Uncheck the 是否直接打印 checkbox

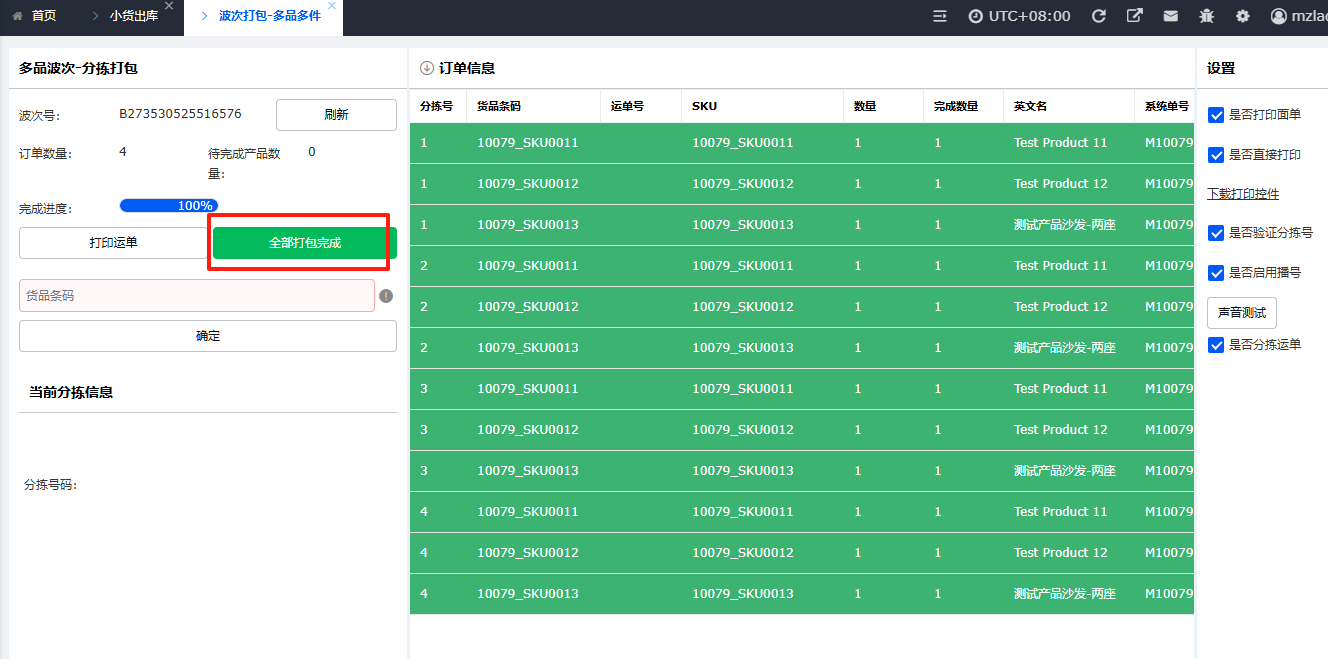tap(1216, 155)
